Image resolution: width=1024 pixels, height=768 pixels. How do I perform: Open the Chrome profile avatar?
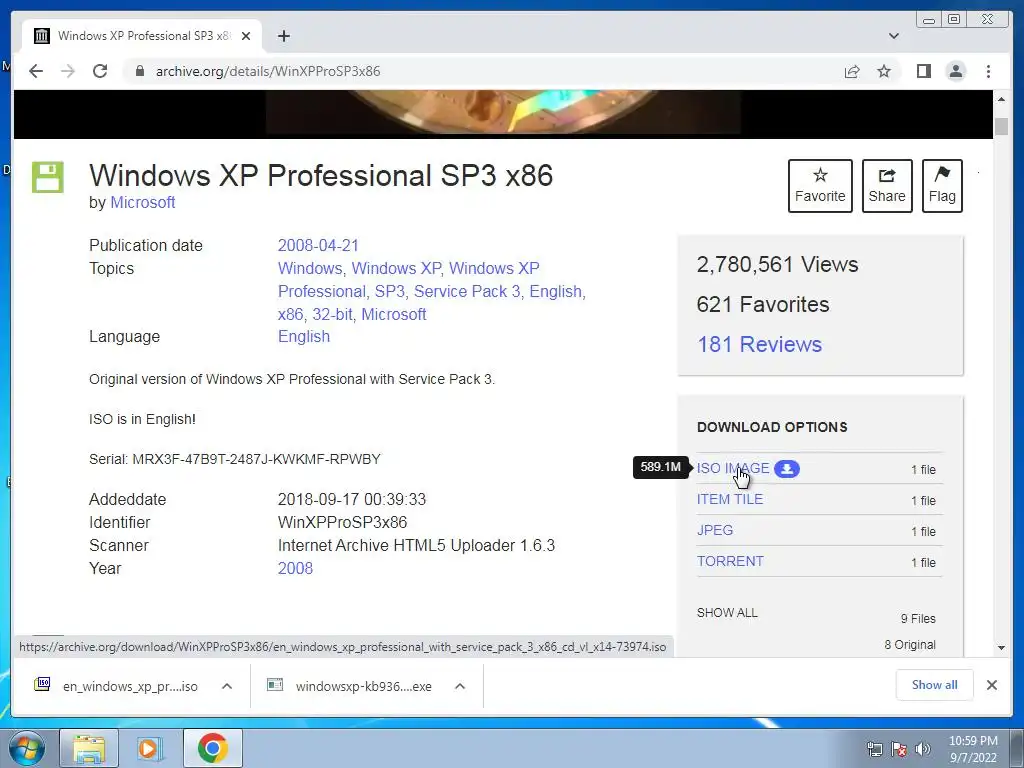pyautogui.click(x=956, y=71)
